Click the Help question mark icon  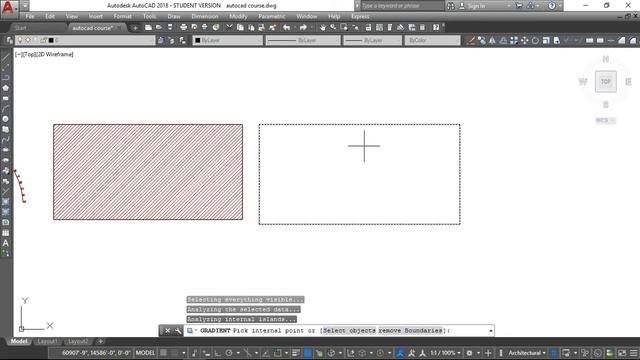tap(436, 27)
